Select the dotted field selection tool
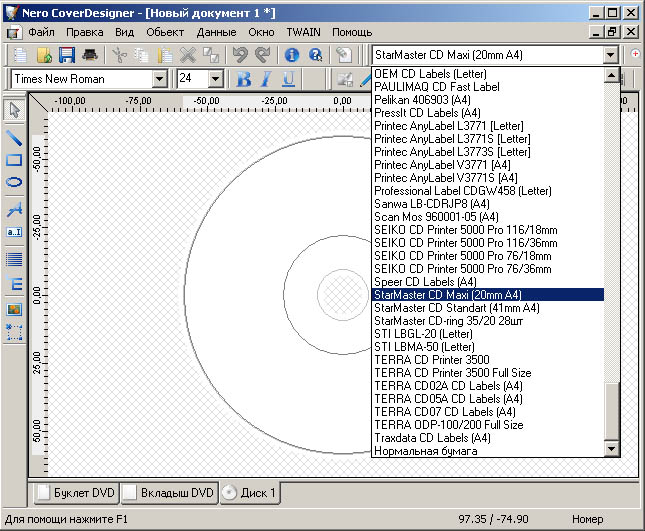The width and height of the screenshot is (645, 531). (14, 332)
